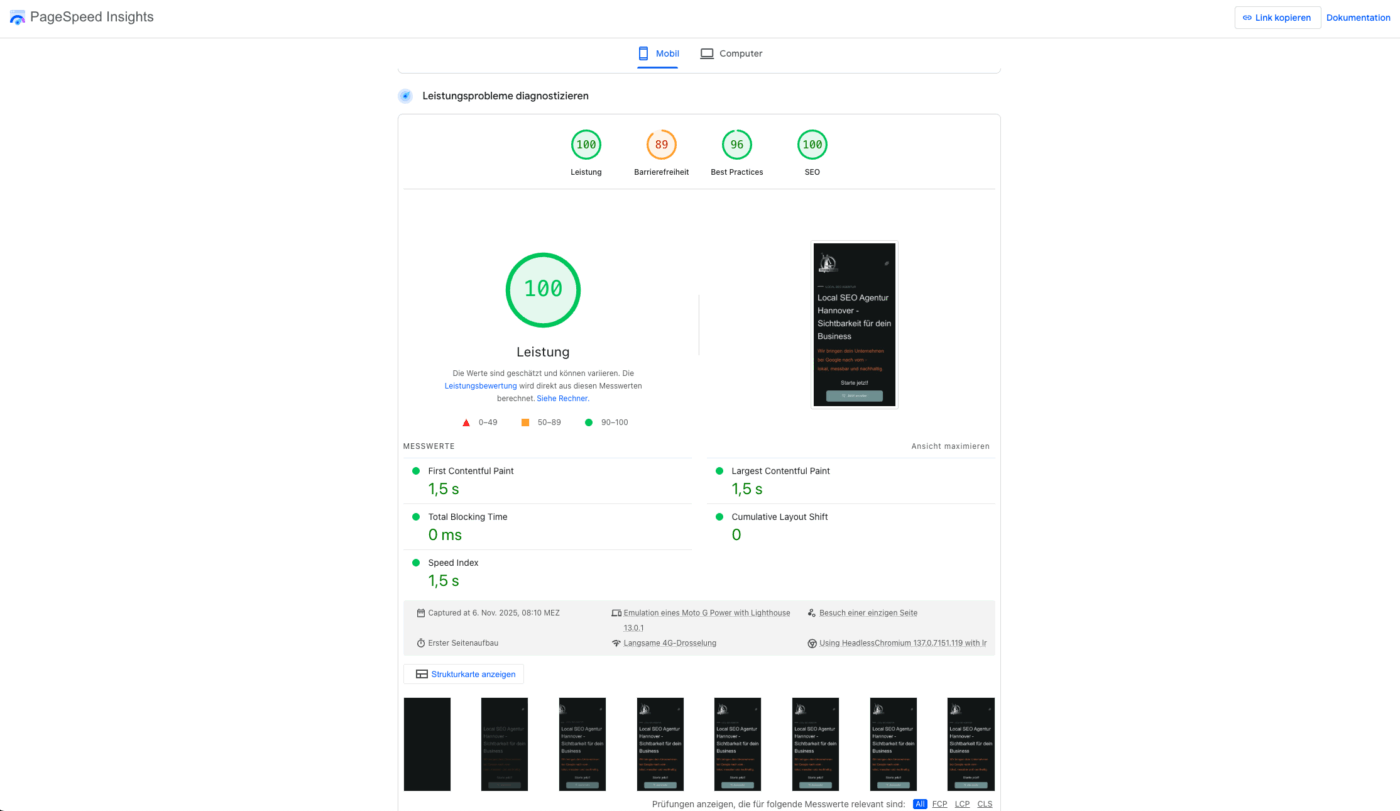Click the calendar icon beside Captured at

[x=421, y=613]
